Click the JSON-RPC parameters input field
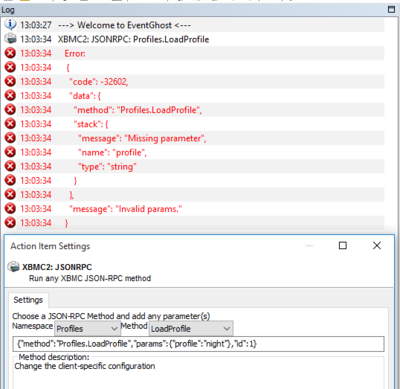Viewport: 400px width, 389px height. (199, 344)
